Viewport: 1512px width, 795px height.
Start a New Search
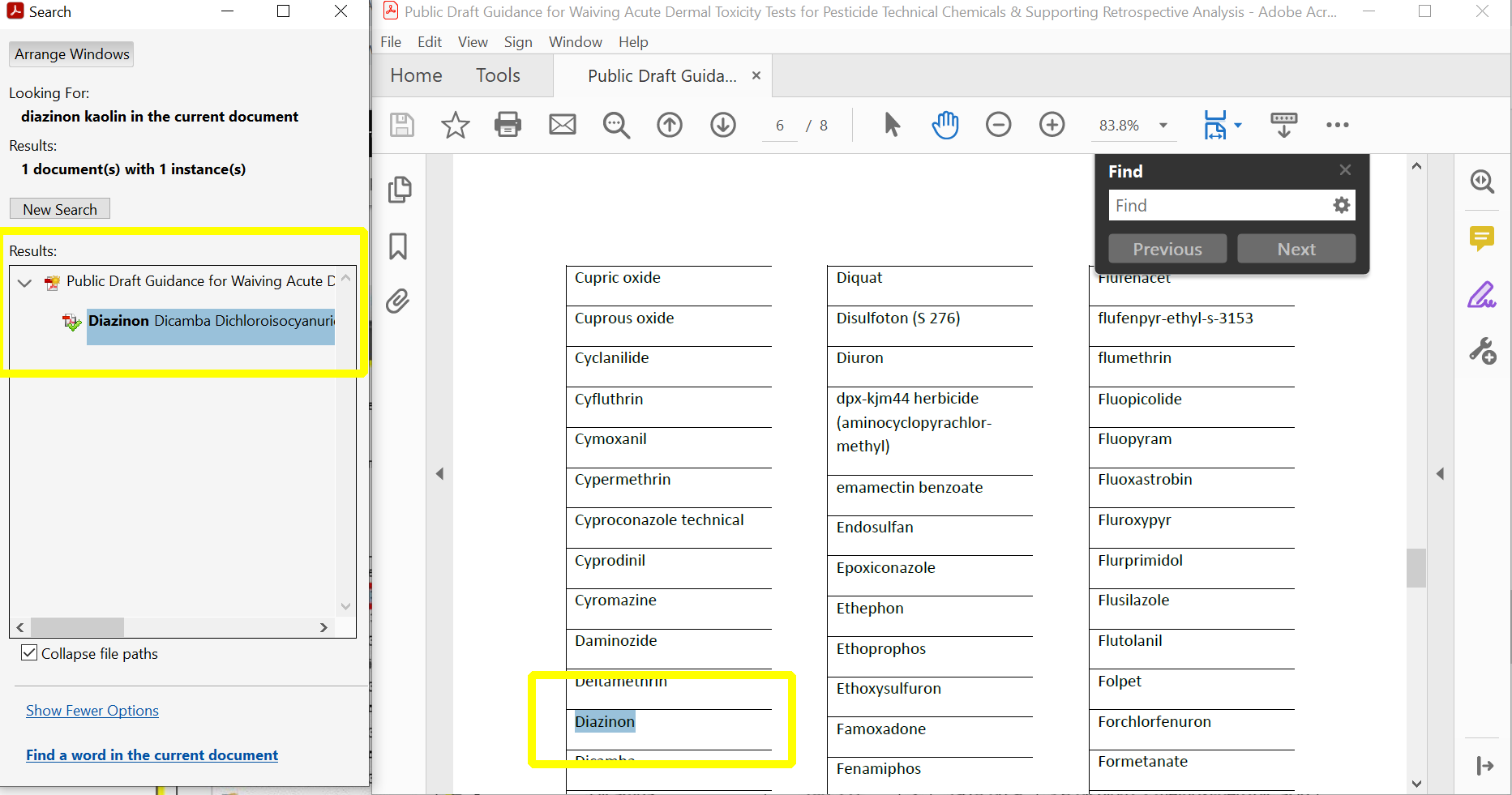tap(59, 208)
